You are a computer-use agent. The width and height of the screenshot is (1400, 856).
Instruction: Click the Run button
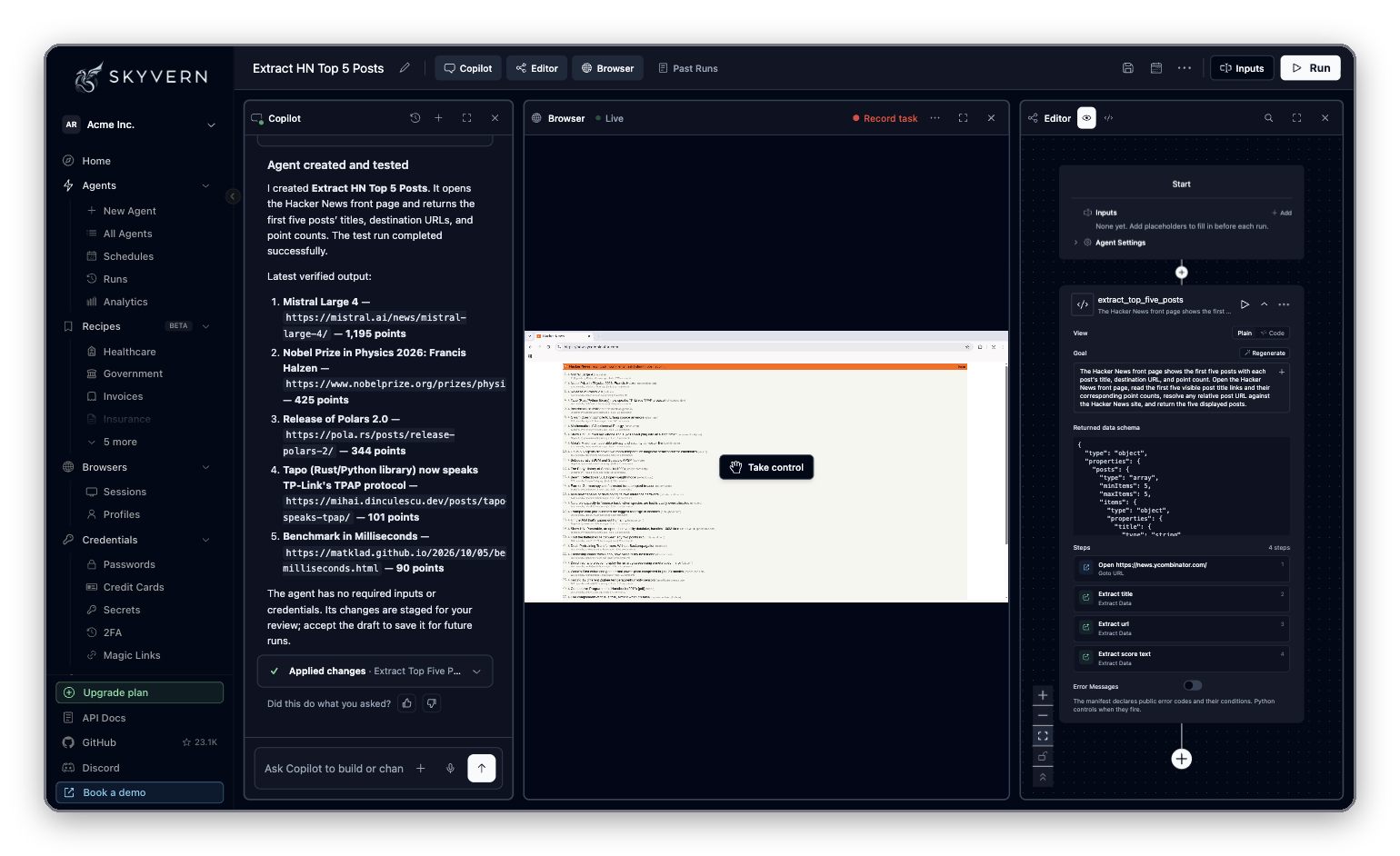tap(1310, 68)
